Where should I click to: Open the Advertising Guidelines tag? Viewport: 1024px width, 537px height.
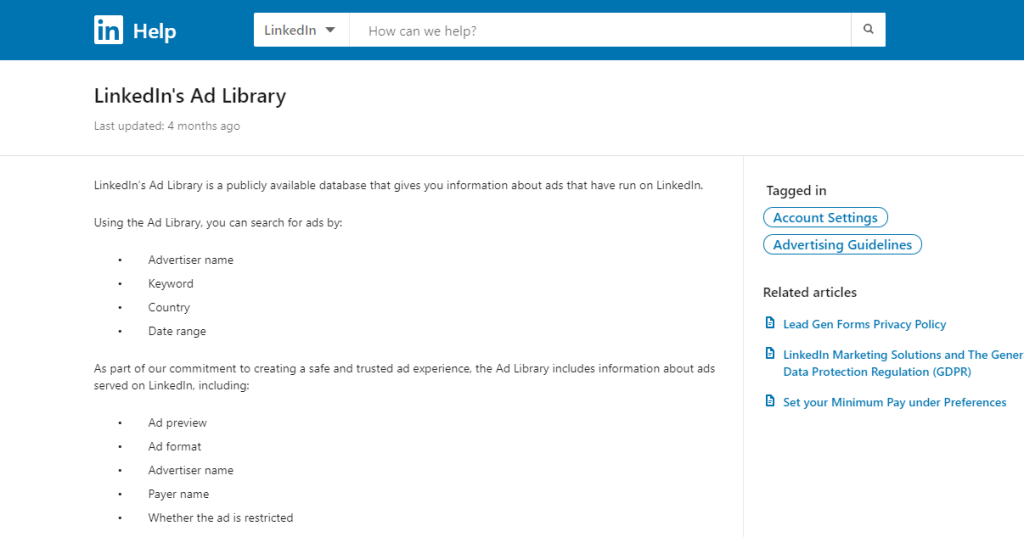pos(842,244)
